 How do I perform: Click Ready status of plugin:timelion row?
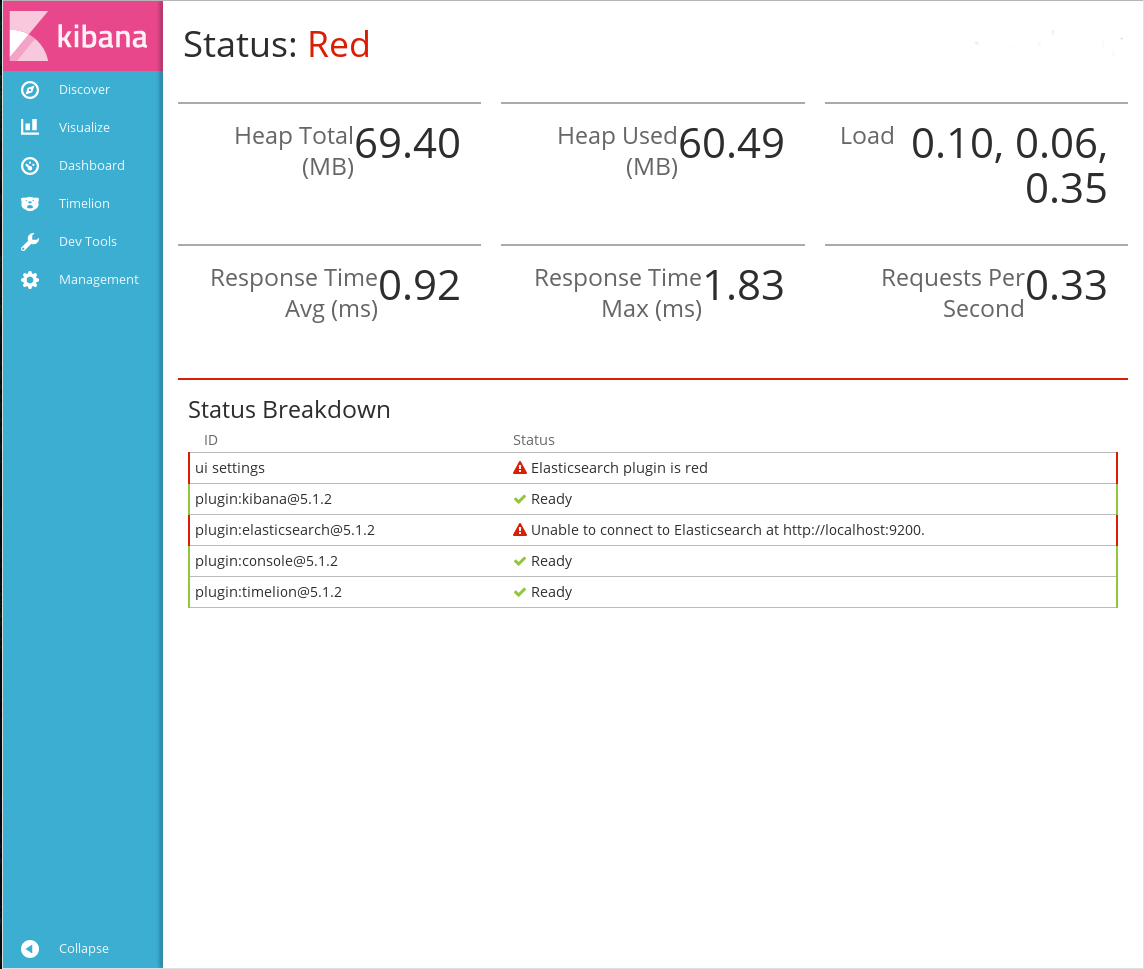552,592
